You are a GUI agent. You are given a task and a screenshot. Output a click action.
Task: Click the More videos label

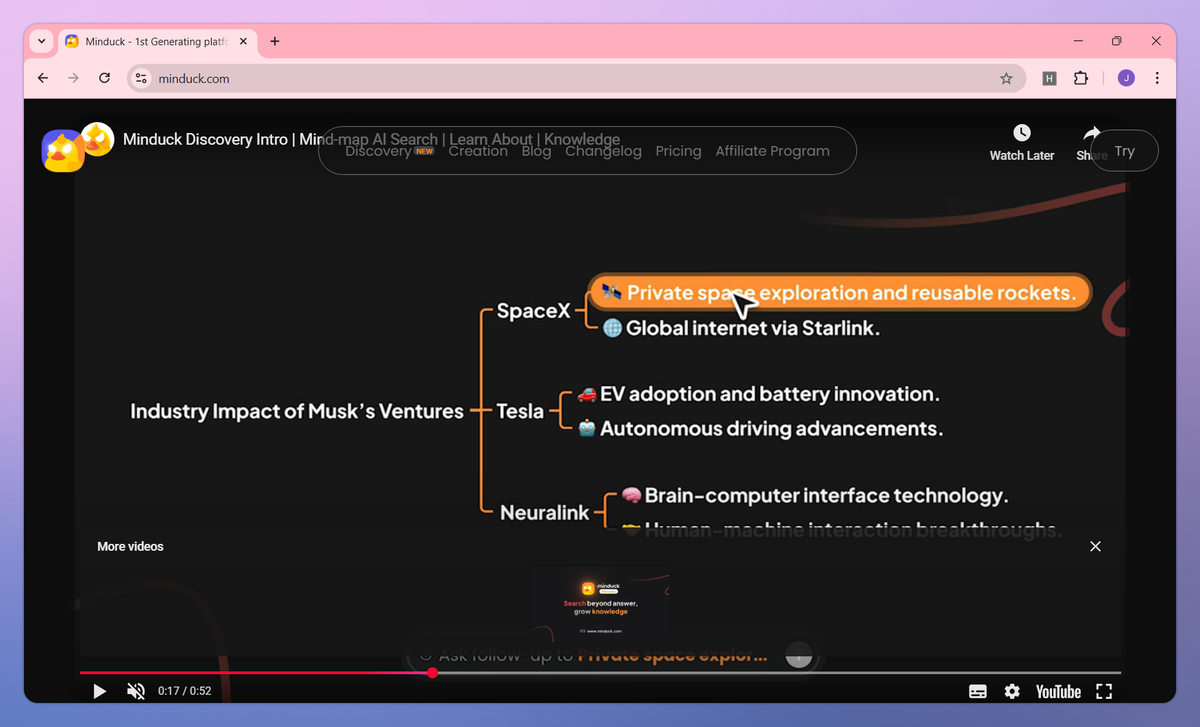pyautogui.click(x=130, y=546)
